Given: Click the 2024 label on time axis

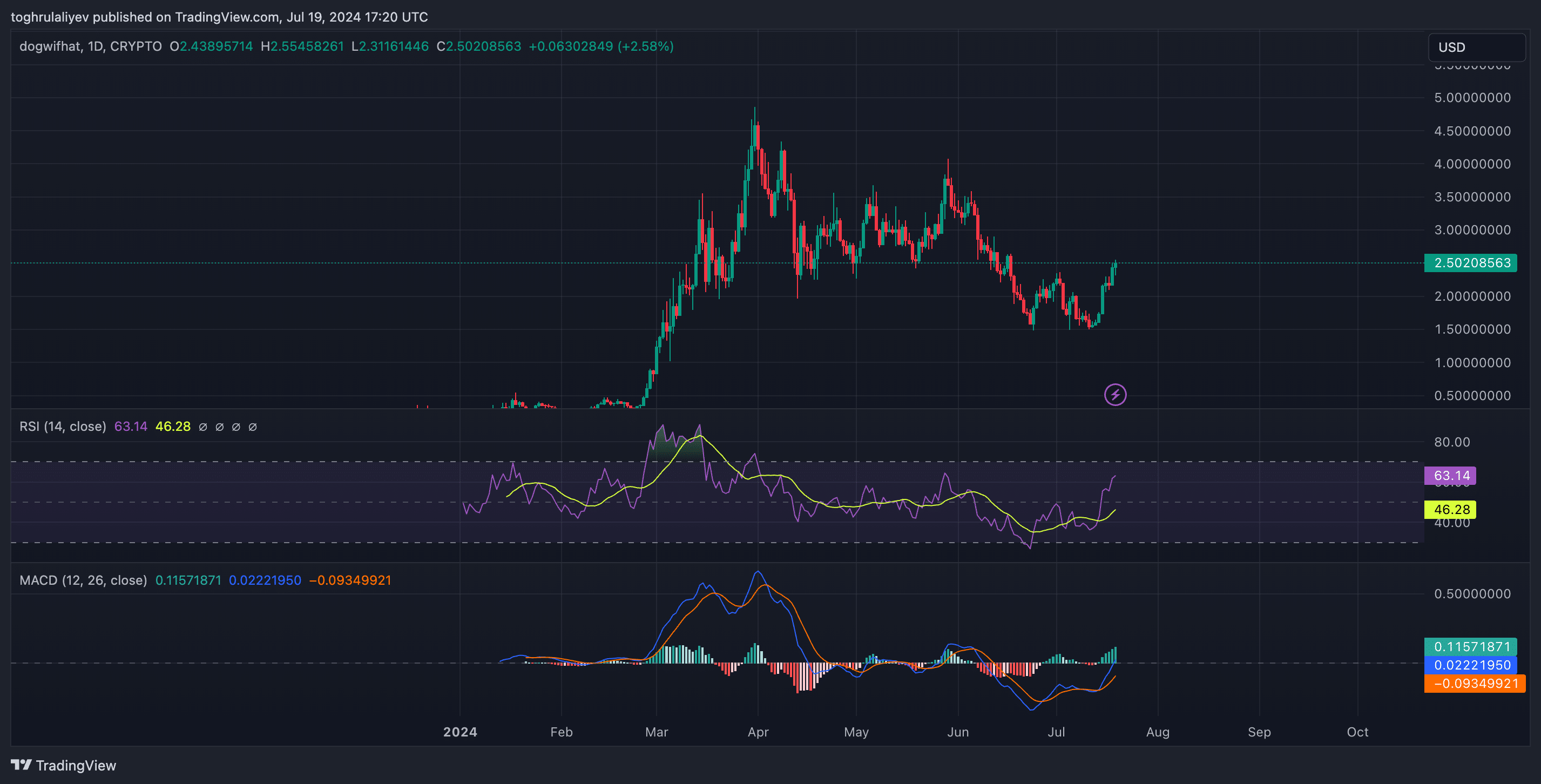Looking at the screenshot, I should click(x=460, y=732).
